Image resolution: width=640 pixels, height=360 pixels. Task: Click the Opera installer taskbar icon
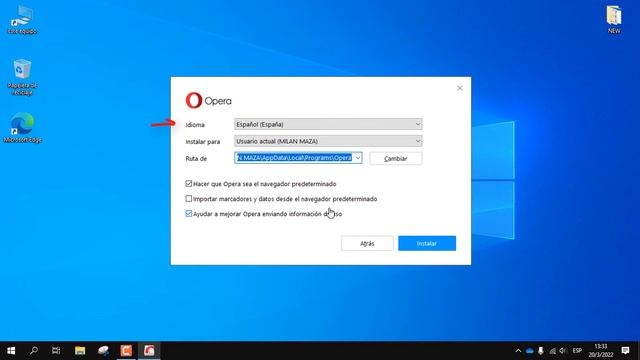pos(149,351)
